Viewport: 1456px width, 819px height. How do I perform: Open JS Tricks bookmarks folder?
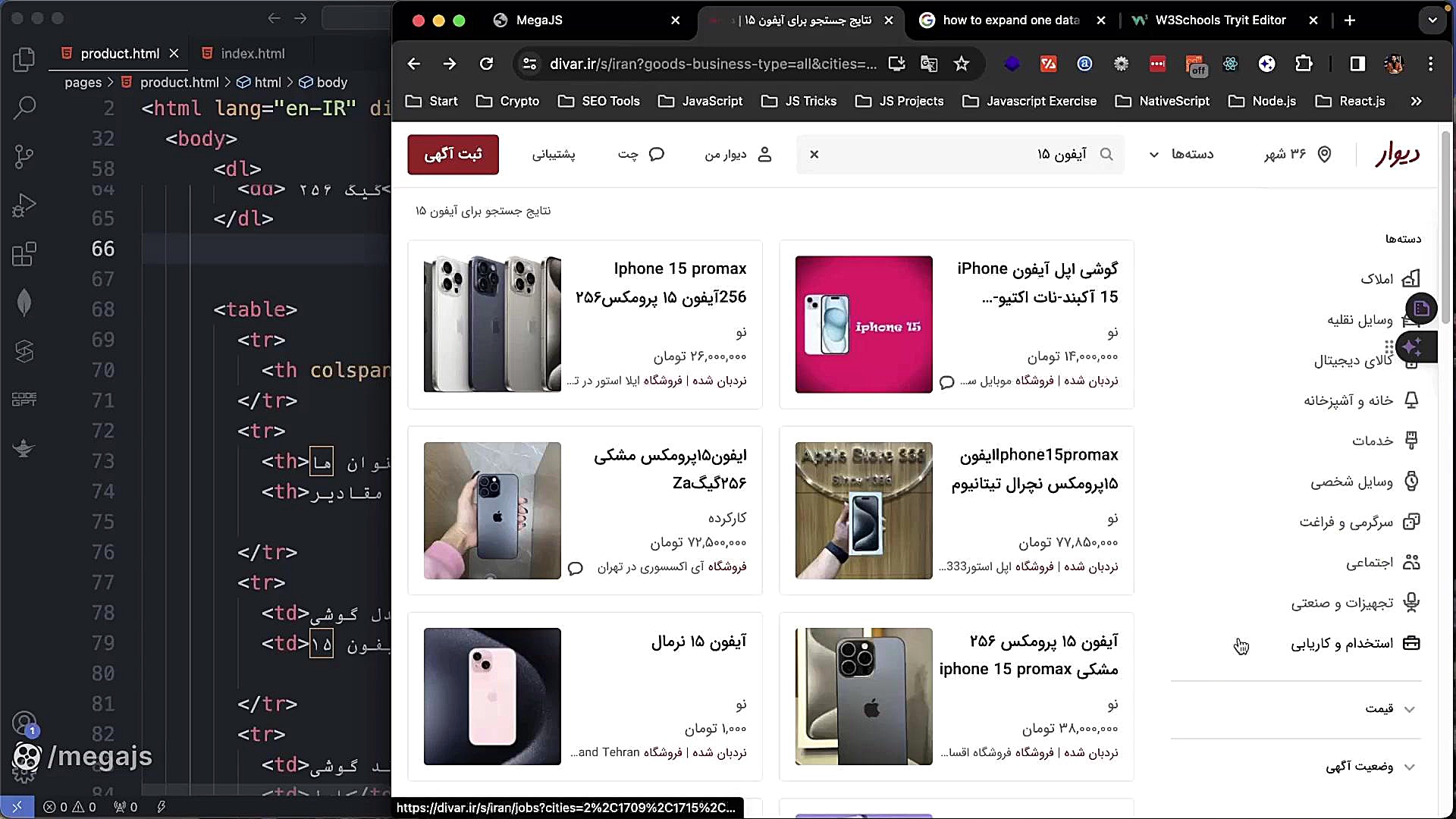(799, 101)
